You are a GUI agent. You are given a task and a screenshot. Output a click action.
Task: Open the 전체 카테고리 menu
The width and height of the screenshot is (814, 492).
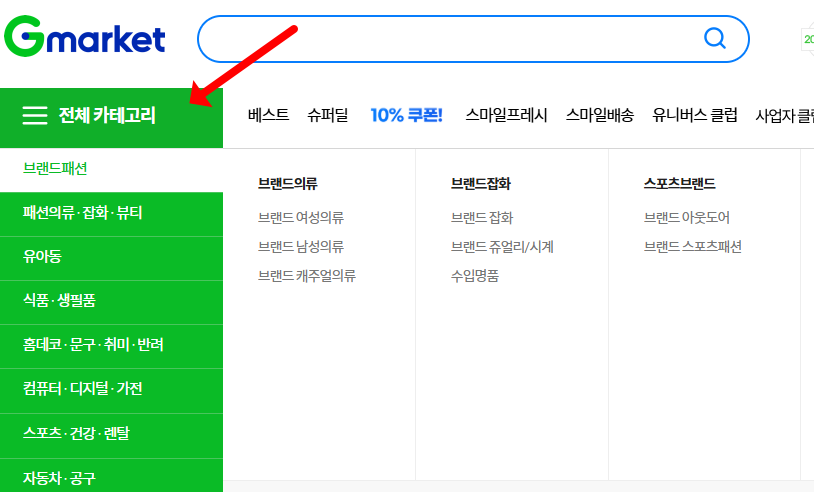112,118
